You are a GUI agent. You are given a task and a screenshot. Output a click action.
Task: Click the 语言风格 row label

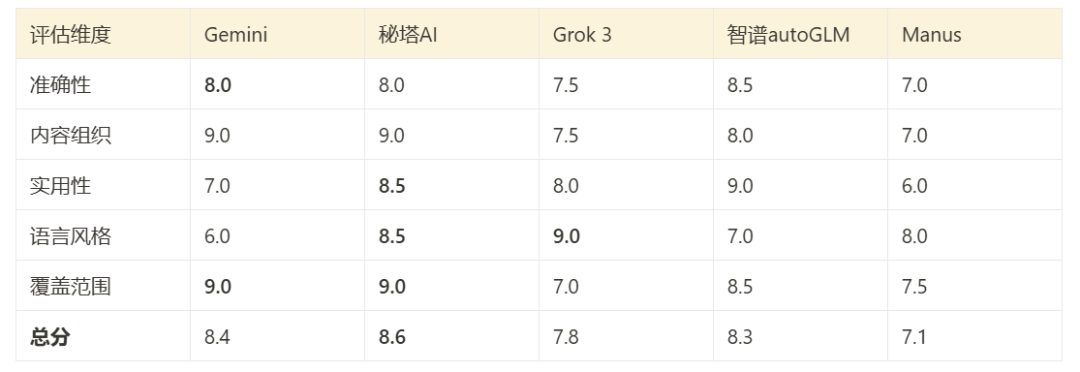[70, 236]
